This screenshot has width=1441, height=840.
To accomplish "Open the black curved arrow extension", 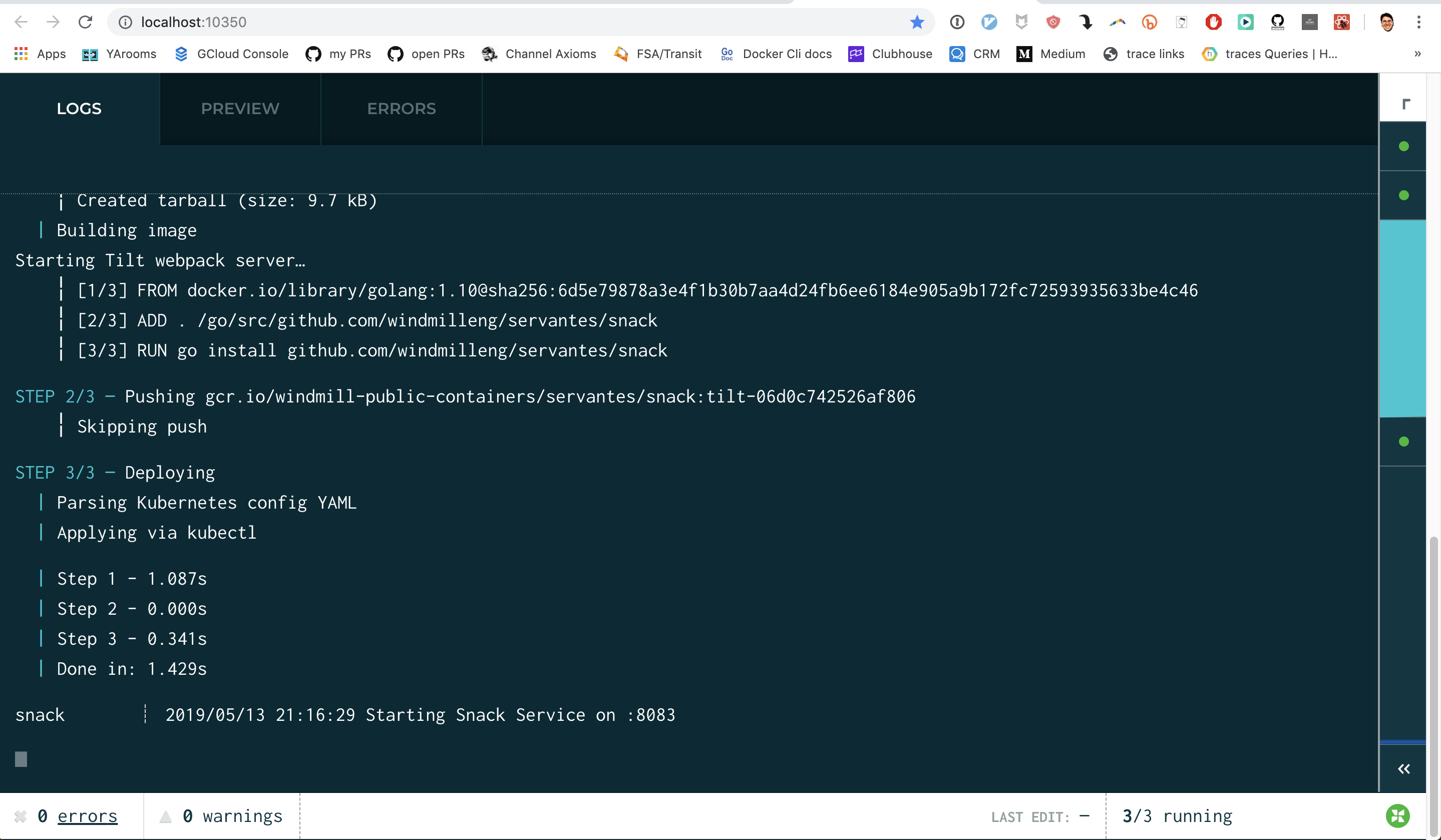I will click(x=1085, y=22).
